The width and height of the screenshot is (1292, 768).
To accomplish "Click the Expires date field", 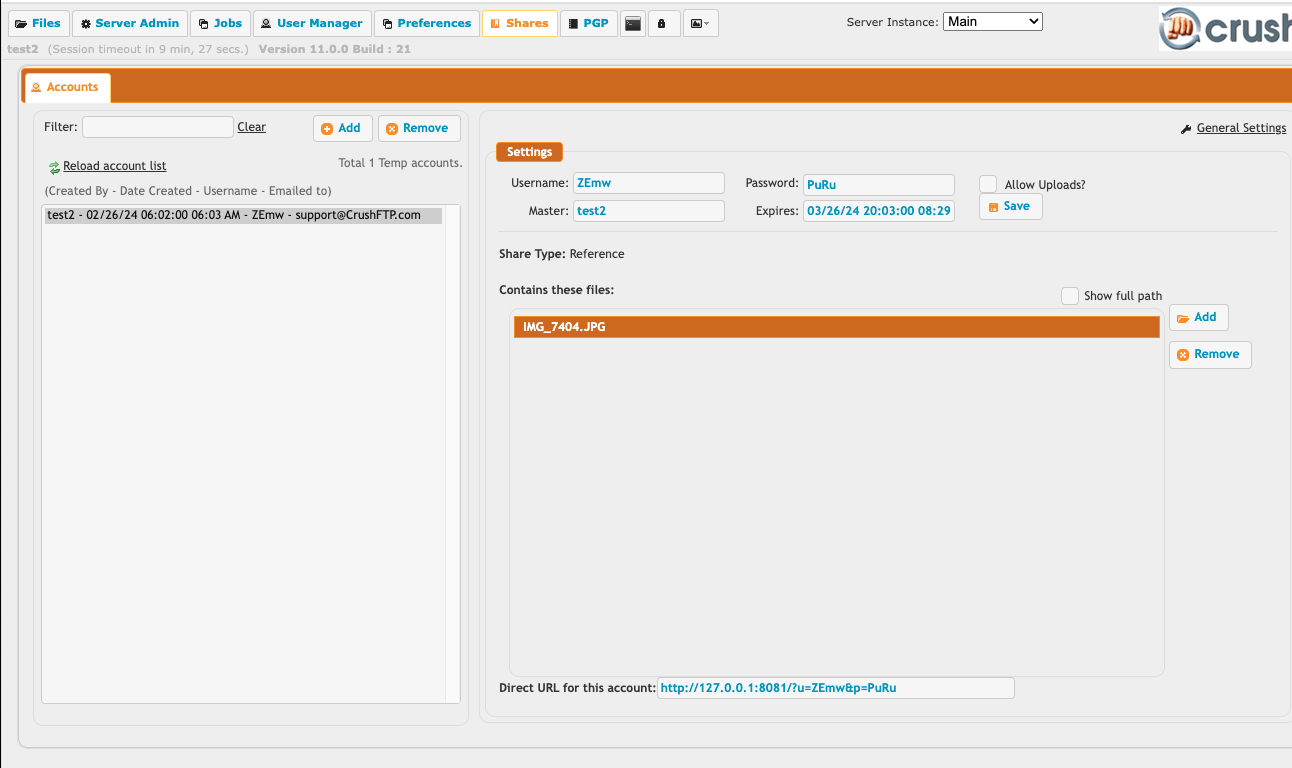I will pyautogui.click(x=878, y=210).
